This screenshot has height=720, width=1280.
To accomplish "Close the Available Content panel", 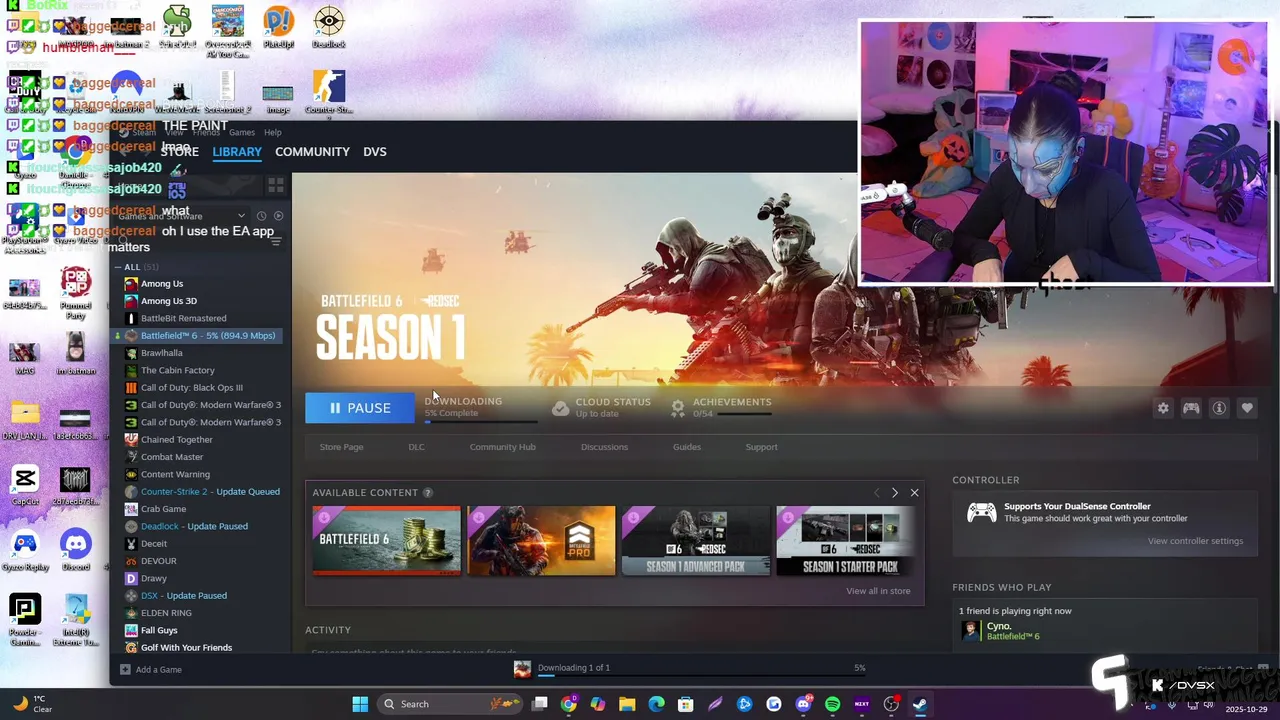I will [x=914, y=493].
